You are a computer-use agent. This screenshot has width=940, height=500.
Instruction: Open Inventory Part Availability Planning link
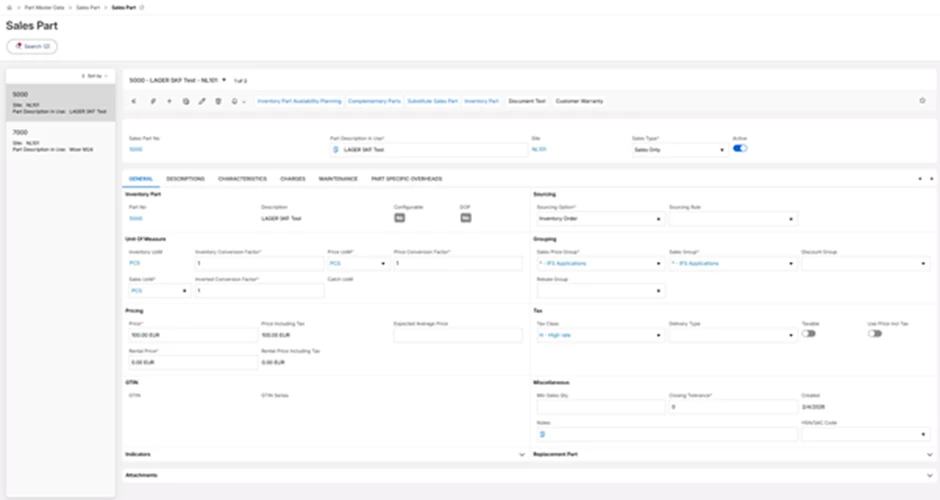(x=299, y=101)
